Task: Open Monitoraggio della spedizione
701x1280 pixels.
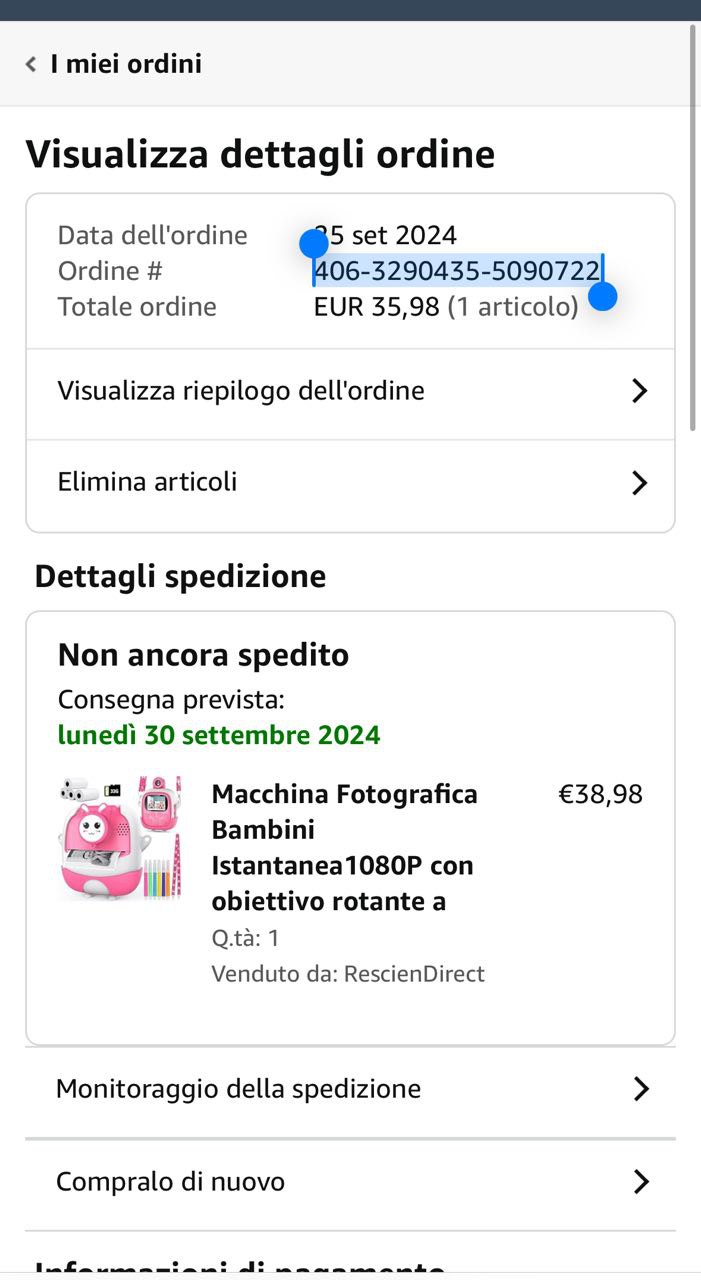Action: [x=238, y=1088]
